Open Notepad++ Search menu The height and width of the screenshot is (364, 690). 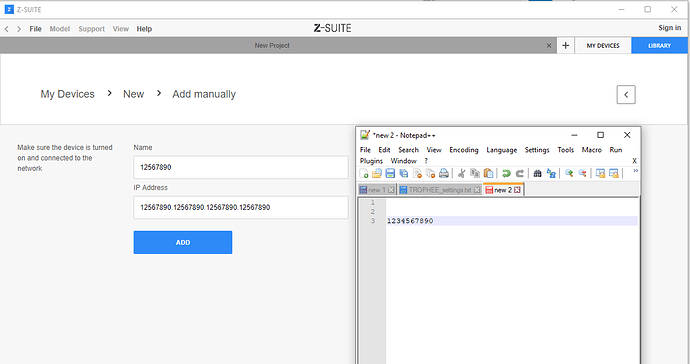tap(408, 150)
